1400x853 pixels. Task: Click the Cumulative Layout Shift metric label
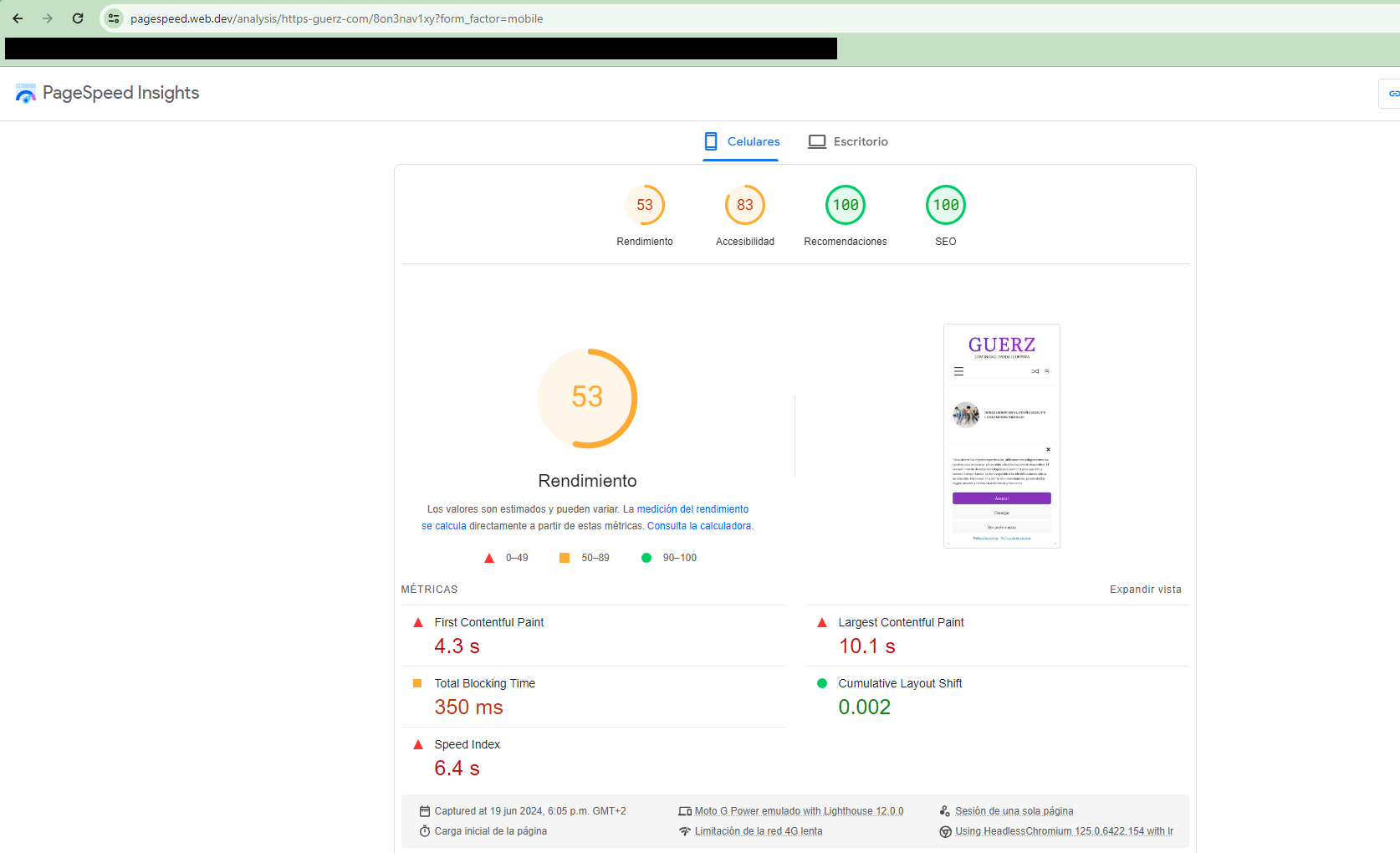pos(900,683)
